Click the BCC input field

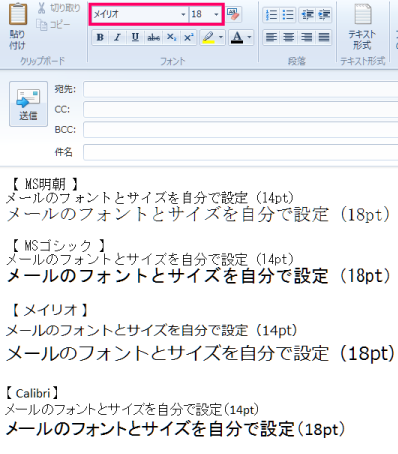pos(240,130)
